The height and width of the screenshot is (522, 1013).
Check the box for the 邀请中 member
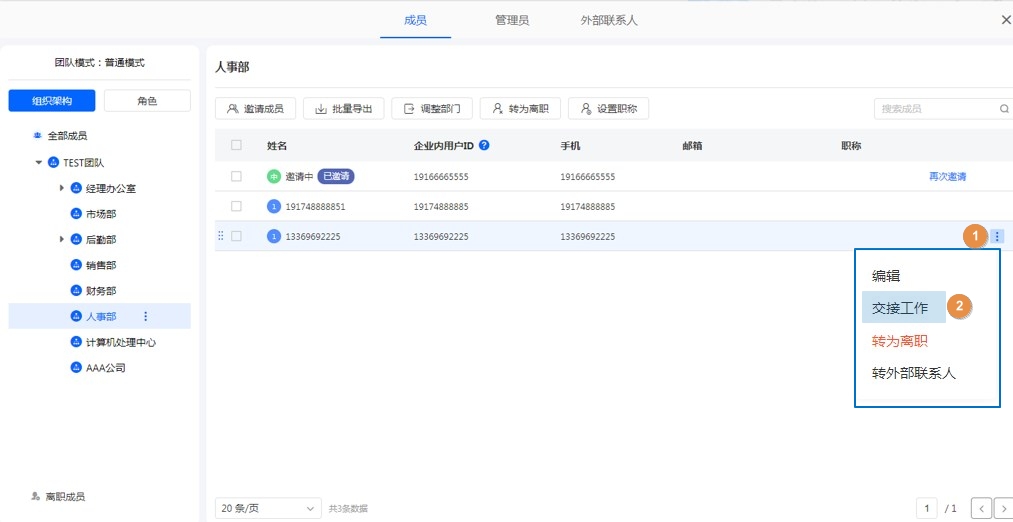point(236,176)
